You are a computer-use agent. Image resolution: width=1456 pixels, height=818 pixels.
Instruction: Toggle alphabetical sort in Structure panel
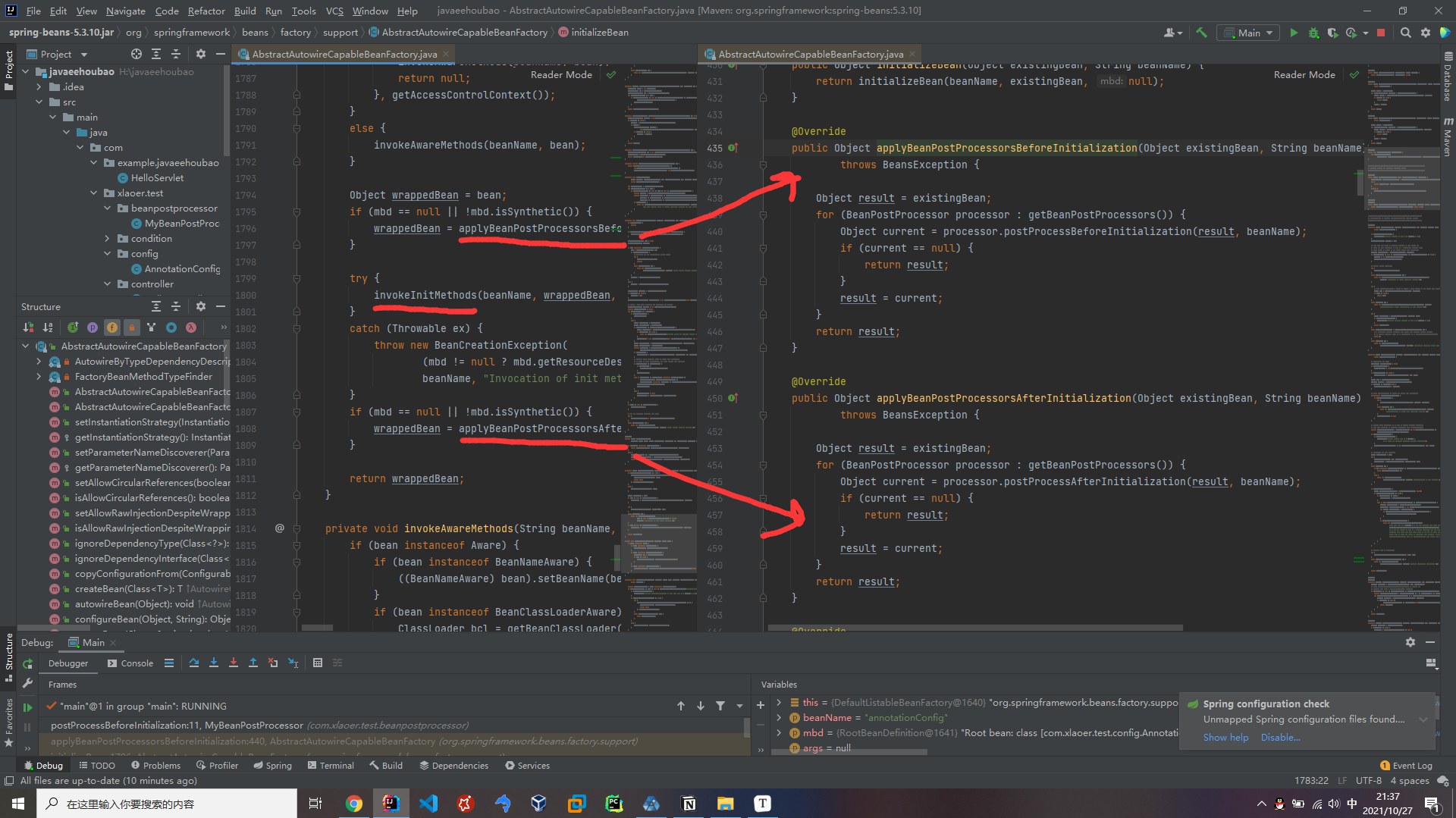pos(48,328)
